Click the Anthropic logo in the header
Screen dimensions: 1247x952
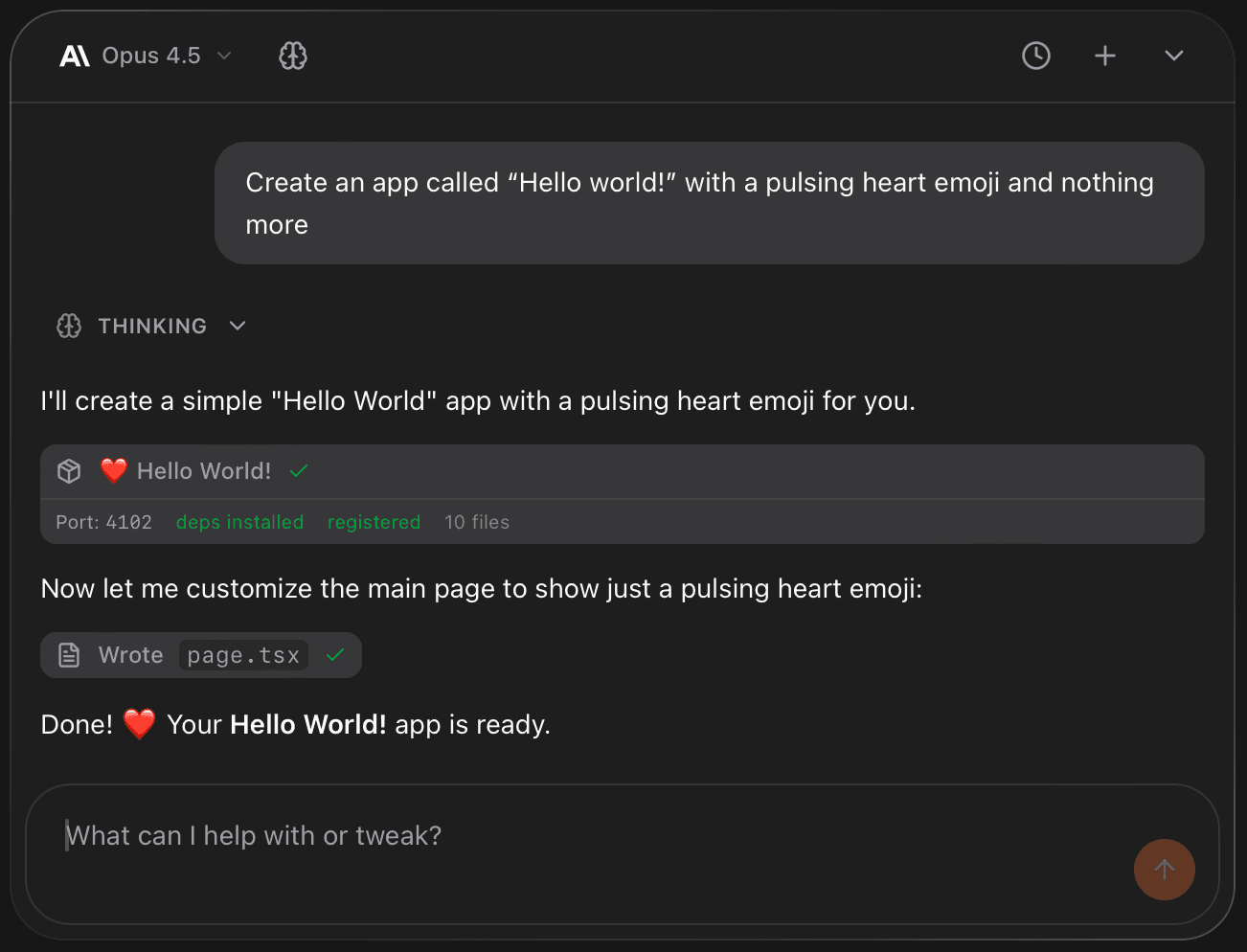point(74,55)
